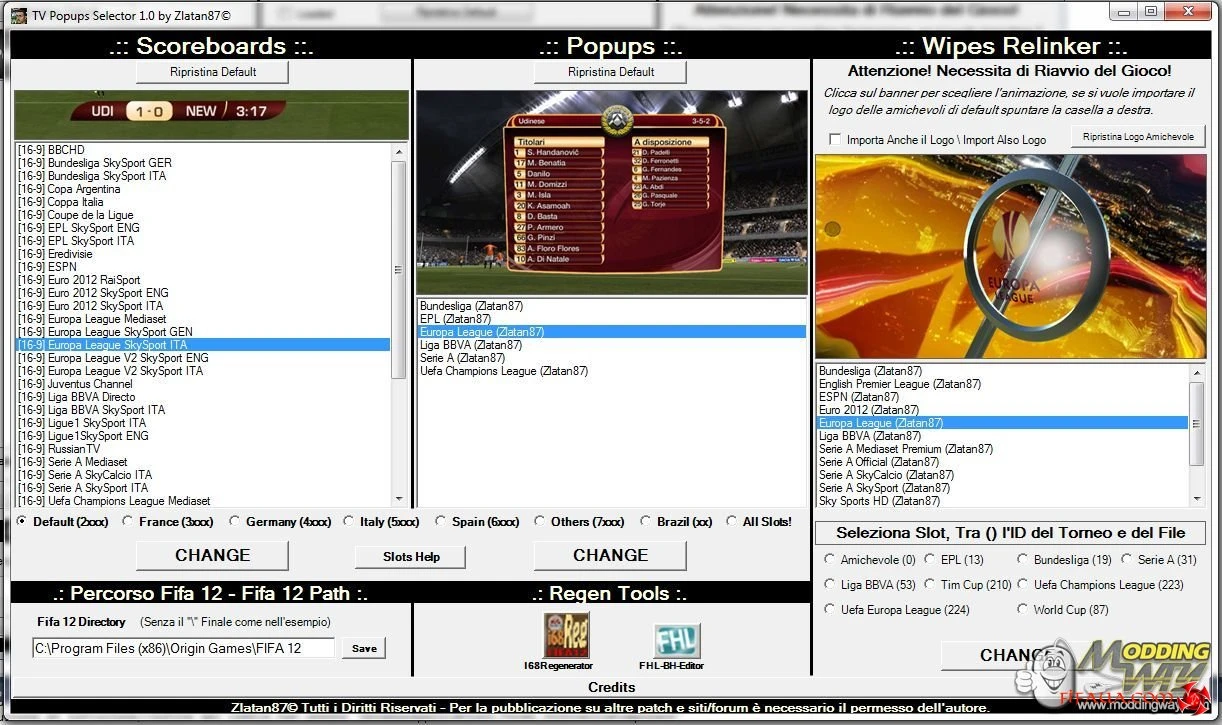Select the Tim Cup (210) slot
Screen dimensions: 1222x725
(930, 584)
